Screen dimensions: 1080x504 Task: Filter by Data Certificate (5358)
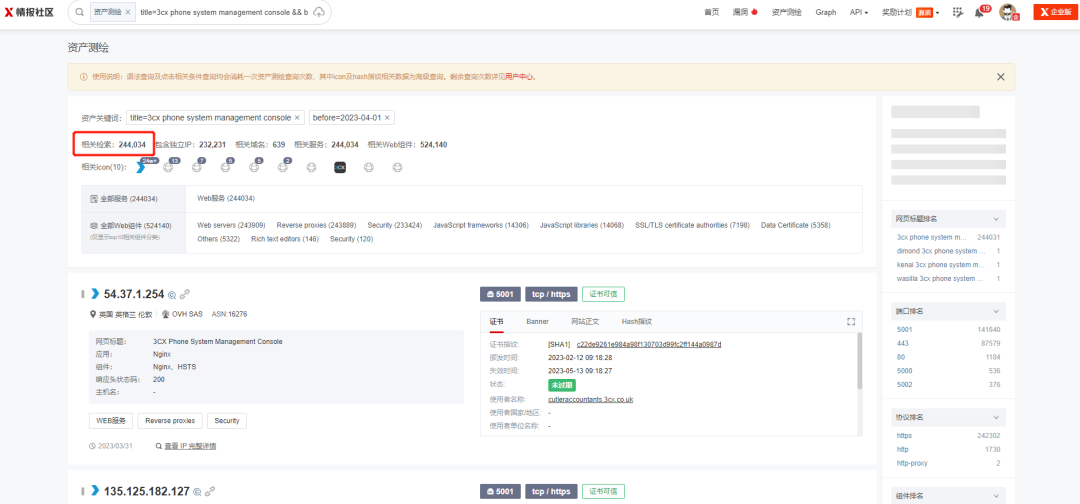pyautogui.click(x=796, y=225)
